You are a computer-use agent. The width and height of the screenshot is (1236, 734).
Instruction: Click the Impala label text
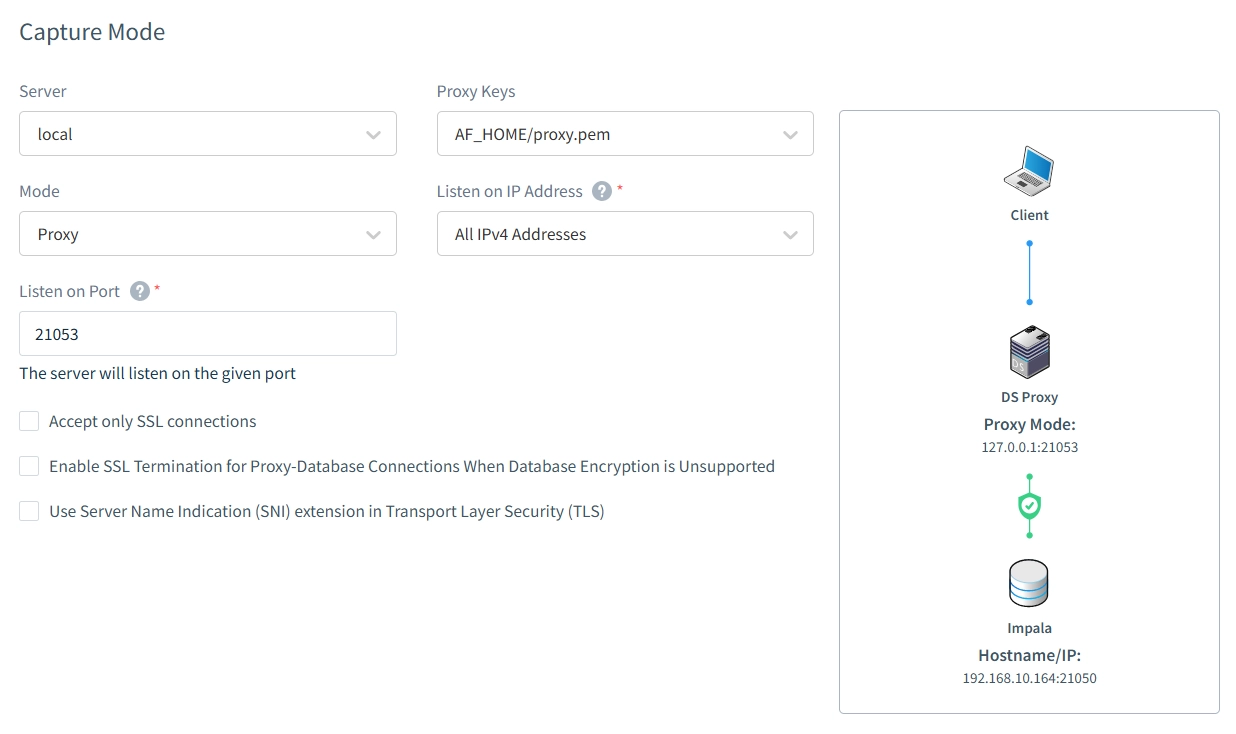click(1029, 628)
